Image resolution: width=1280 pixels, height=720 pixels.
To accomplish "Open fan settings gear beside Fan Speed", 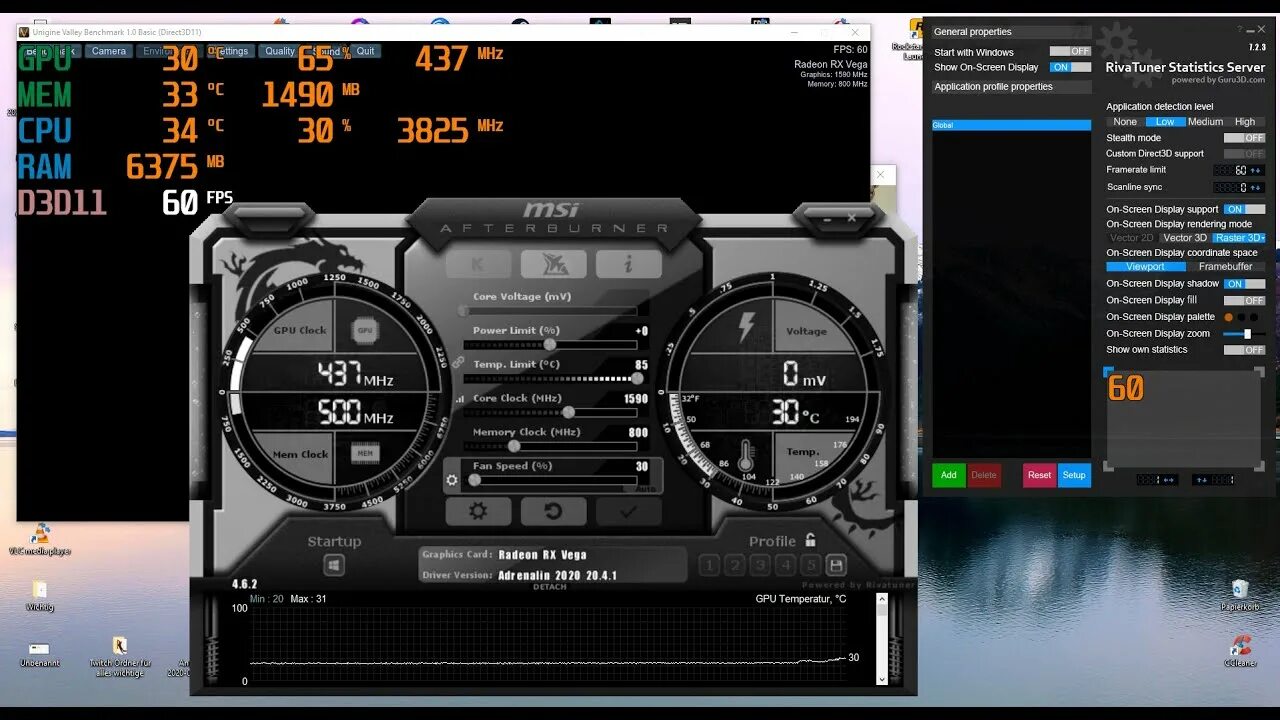I will click(452, 480).
